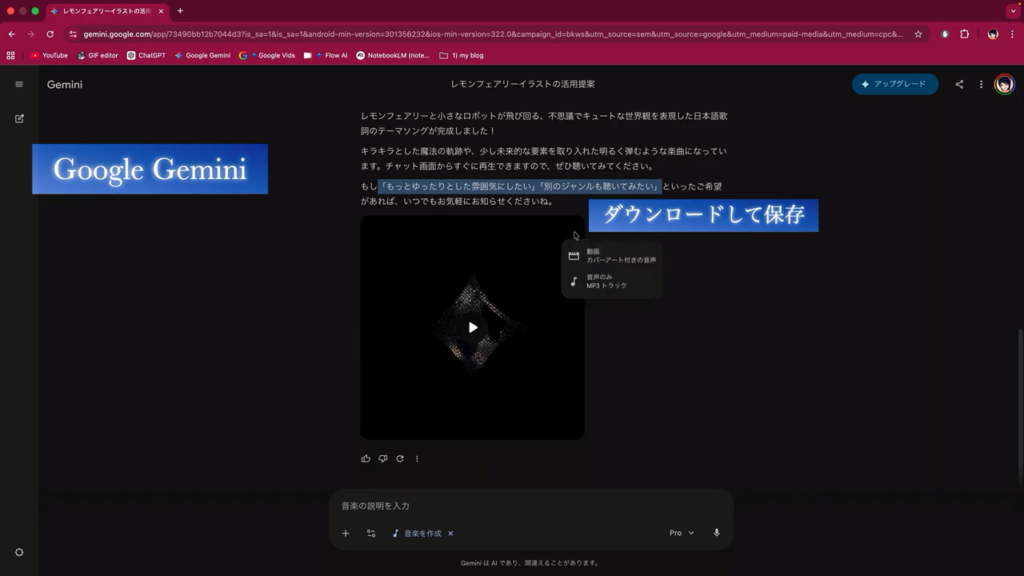
Task: Click the share conversation icon
Action: coord(959,84)
